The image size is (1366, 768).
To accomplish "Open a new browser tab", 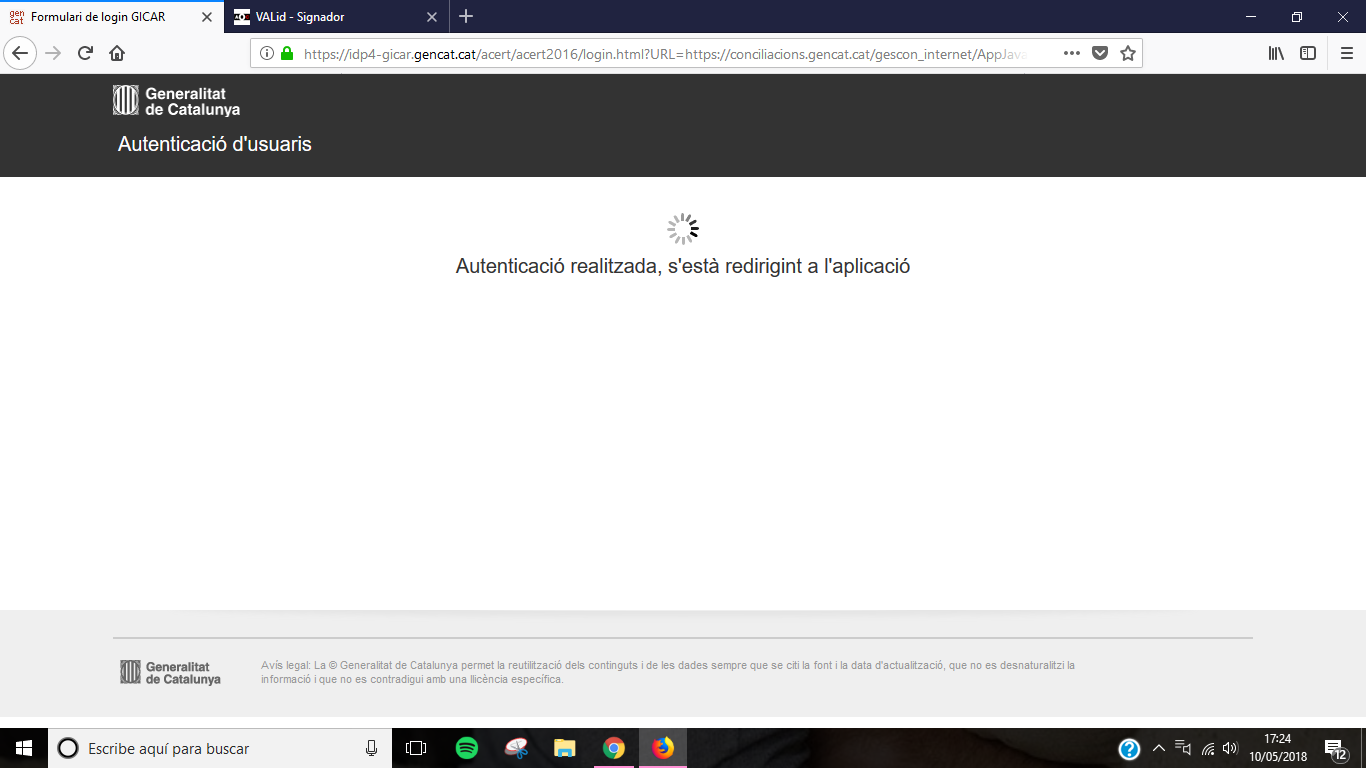I will pyautogui.click(x=466, y=17).
